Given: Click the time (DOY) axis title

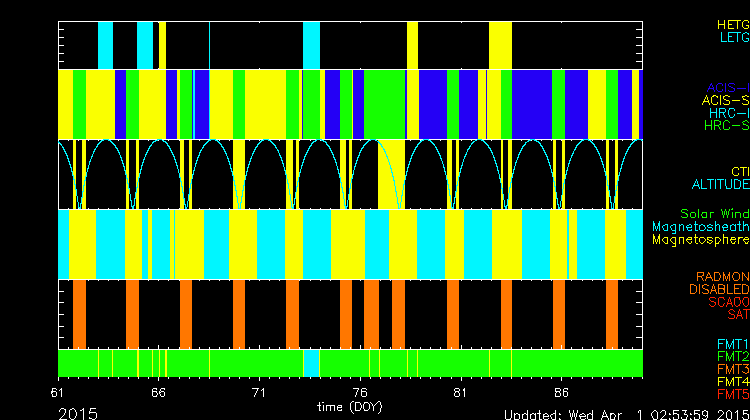Looking at the screenshot, I should (346, 407).
